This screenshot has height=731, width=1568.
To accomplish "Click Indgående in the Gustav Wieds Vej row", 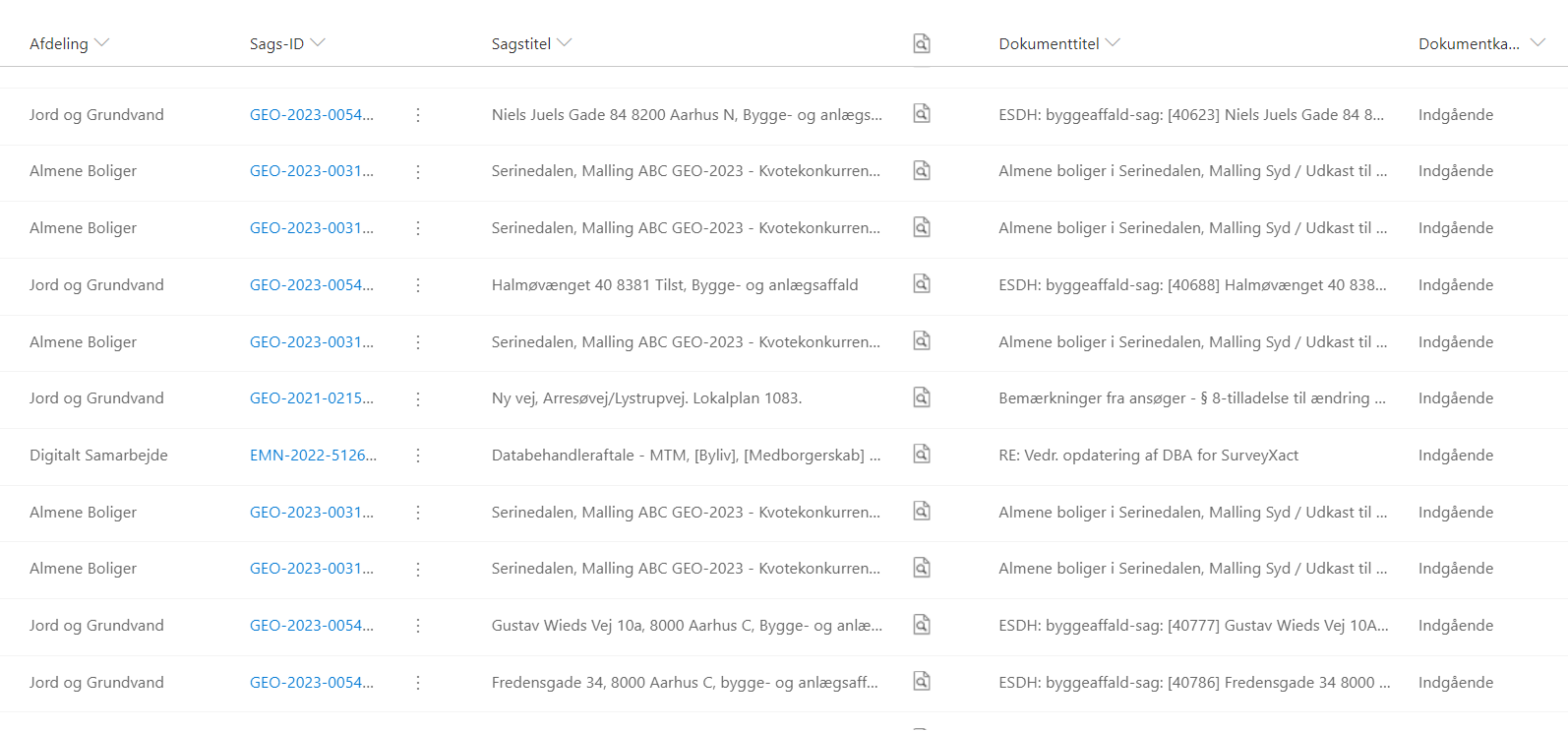I will (1456, 626).
